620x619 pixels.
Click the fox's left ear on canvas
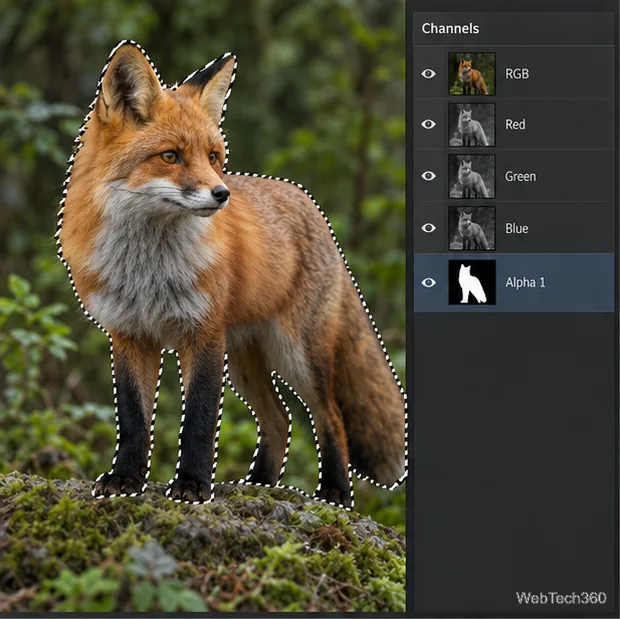[129, 84]
